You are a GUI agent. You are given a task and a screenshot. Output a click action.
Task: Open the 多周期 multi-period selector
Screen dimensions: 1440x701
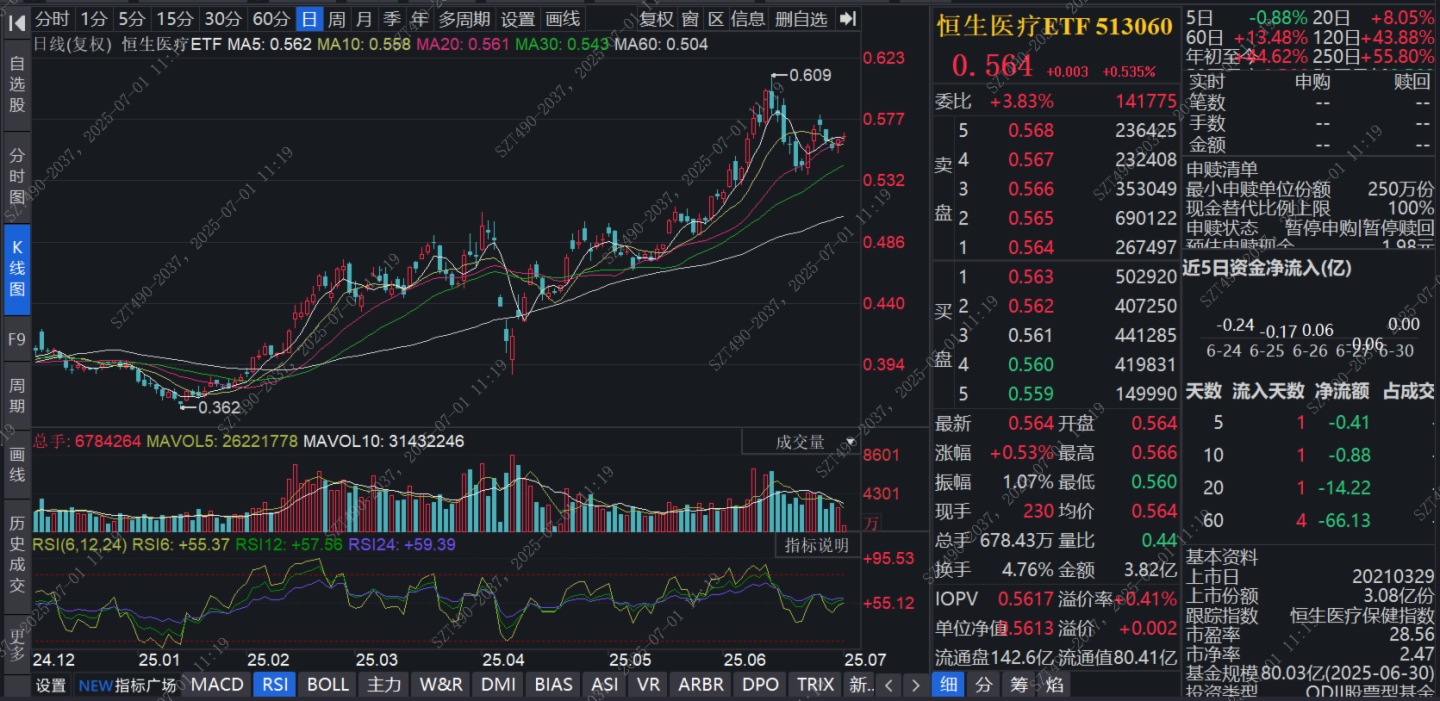(464, 19)
